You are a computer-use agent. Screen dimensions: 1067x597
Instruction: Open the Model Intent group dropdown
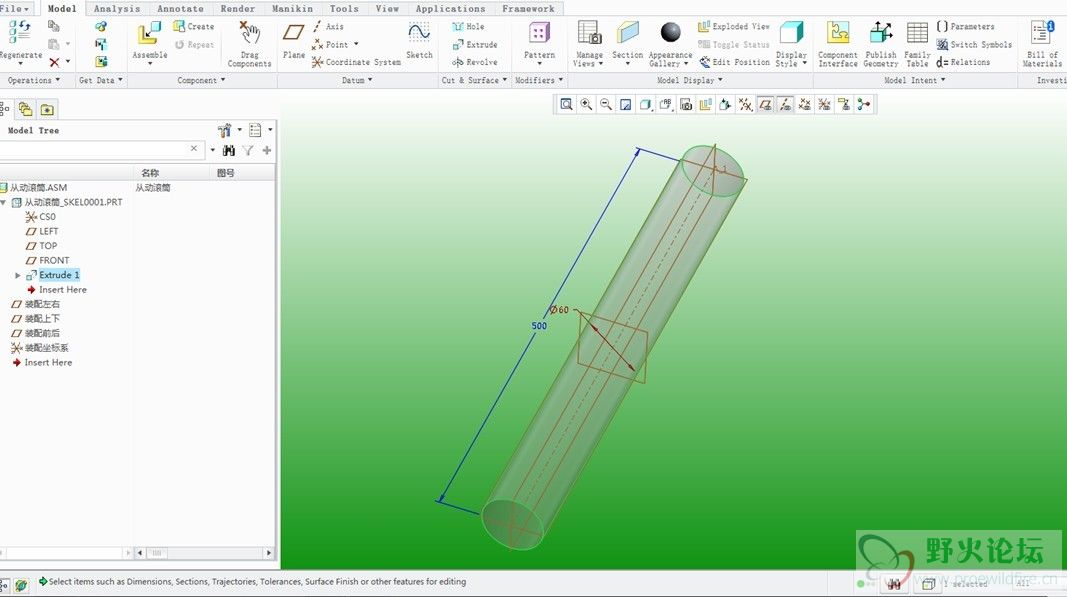click(915, 80)
